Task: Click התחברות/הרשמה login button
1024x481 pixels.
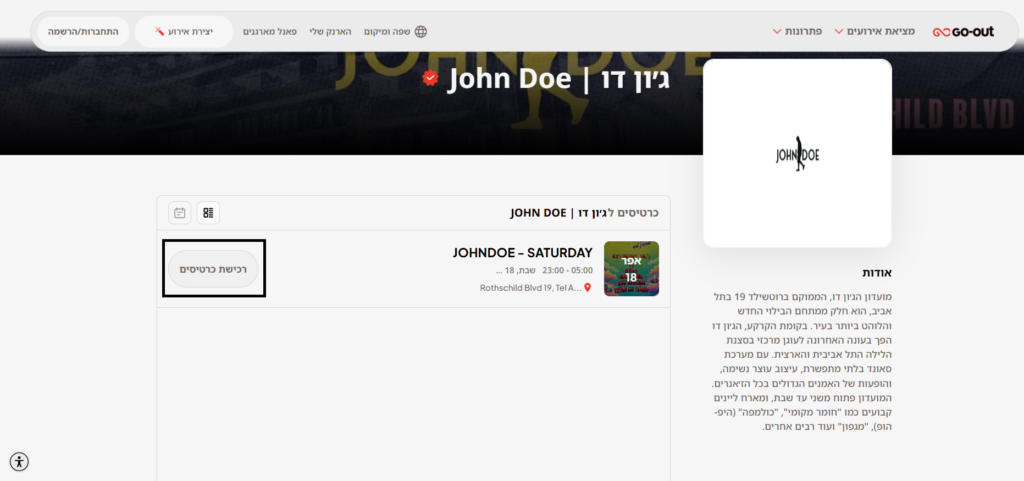Action: [83, 31]
